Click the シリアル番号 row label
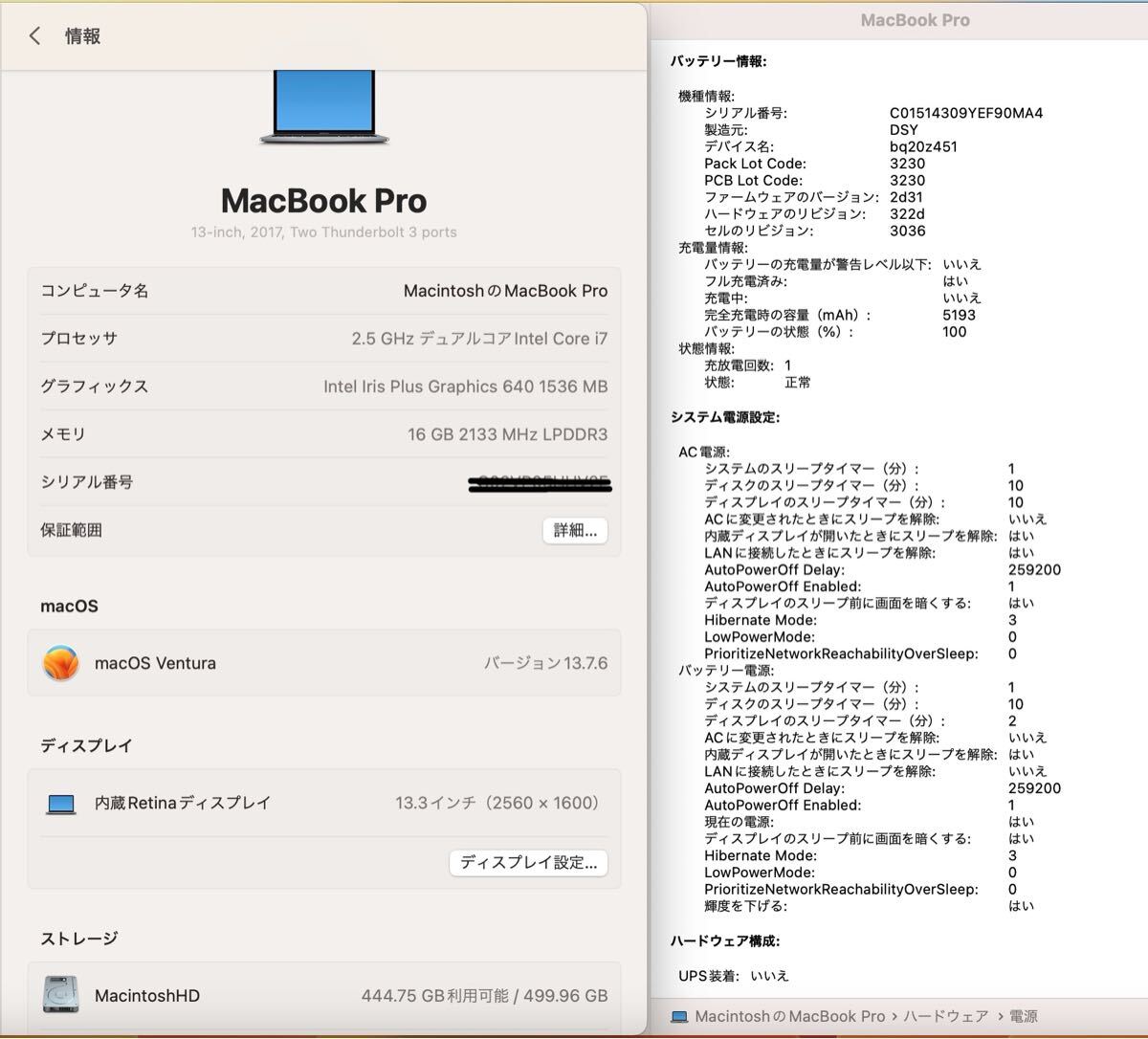The image size is (1148, 1039). tap(87, 482)
